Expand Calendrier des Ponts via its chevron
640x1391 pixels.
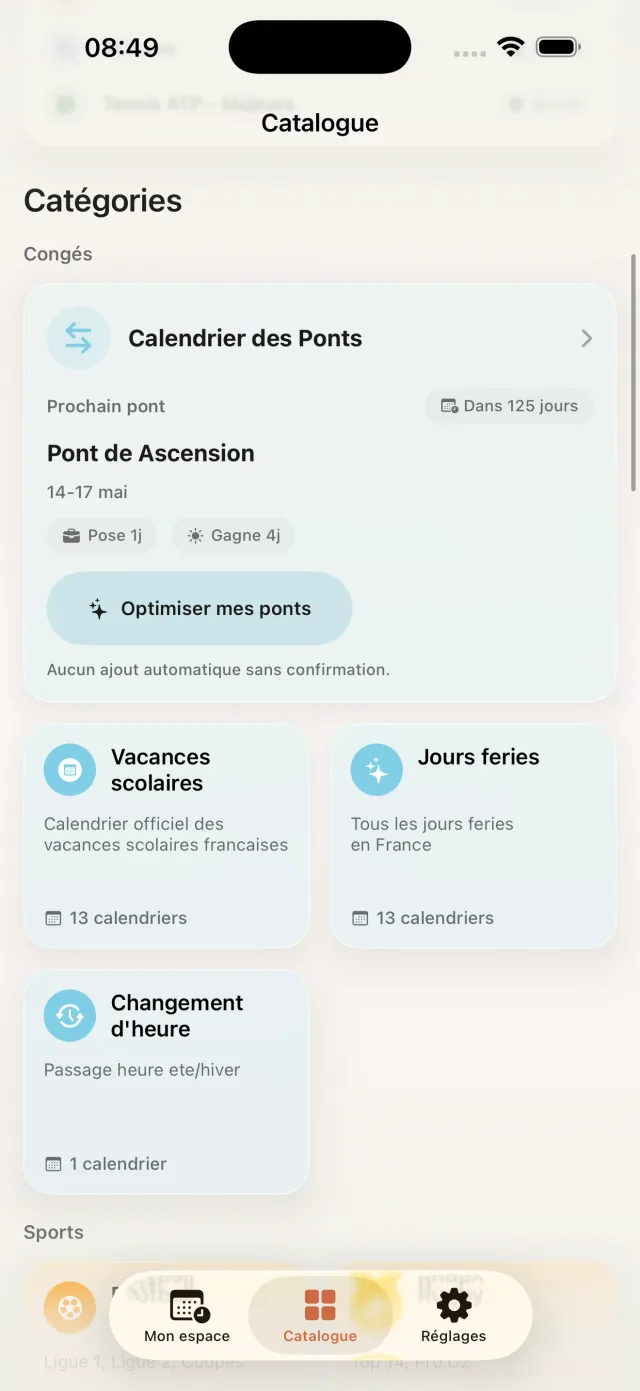tap(586, 338)
